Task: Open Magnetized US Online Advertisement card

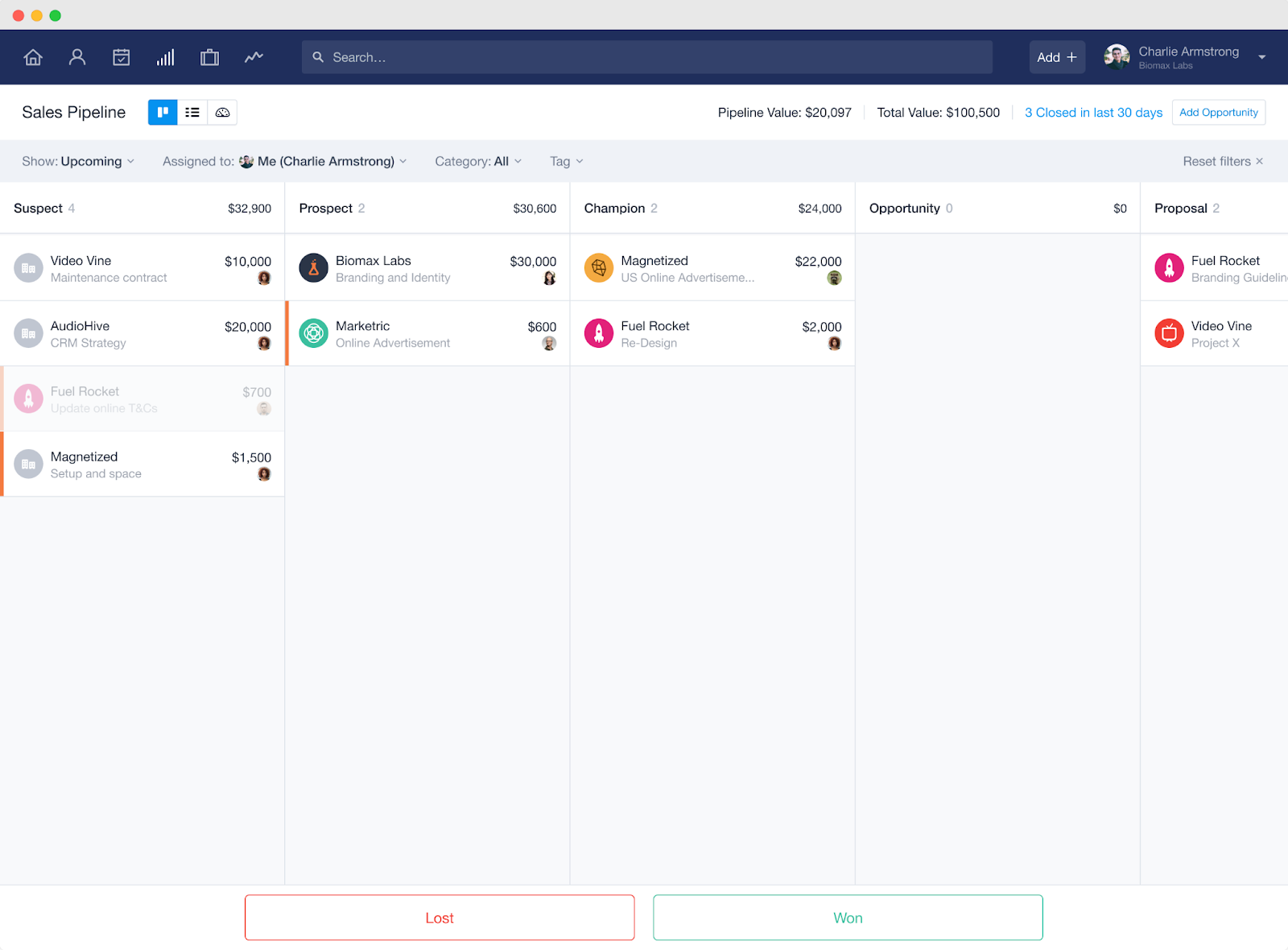Action: tap(712, 268)
